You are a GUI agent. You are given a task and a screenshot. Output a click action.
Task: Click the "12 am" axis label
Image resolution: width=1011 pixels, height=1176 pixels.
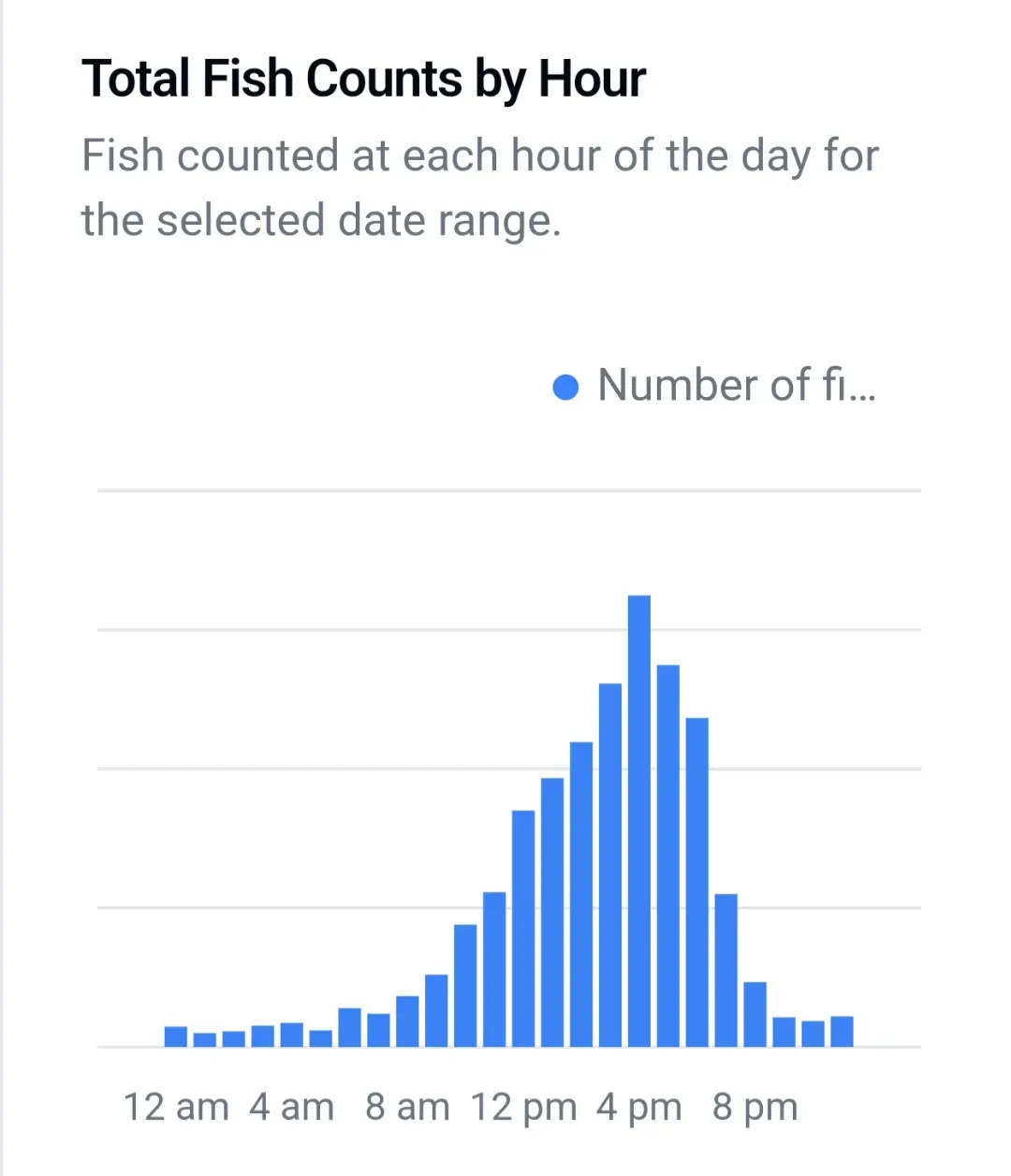click(x=176, y=1107)
